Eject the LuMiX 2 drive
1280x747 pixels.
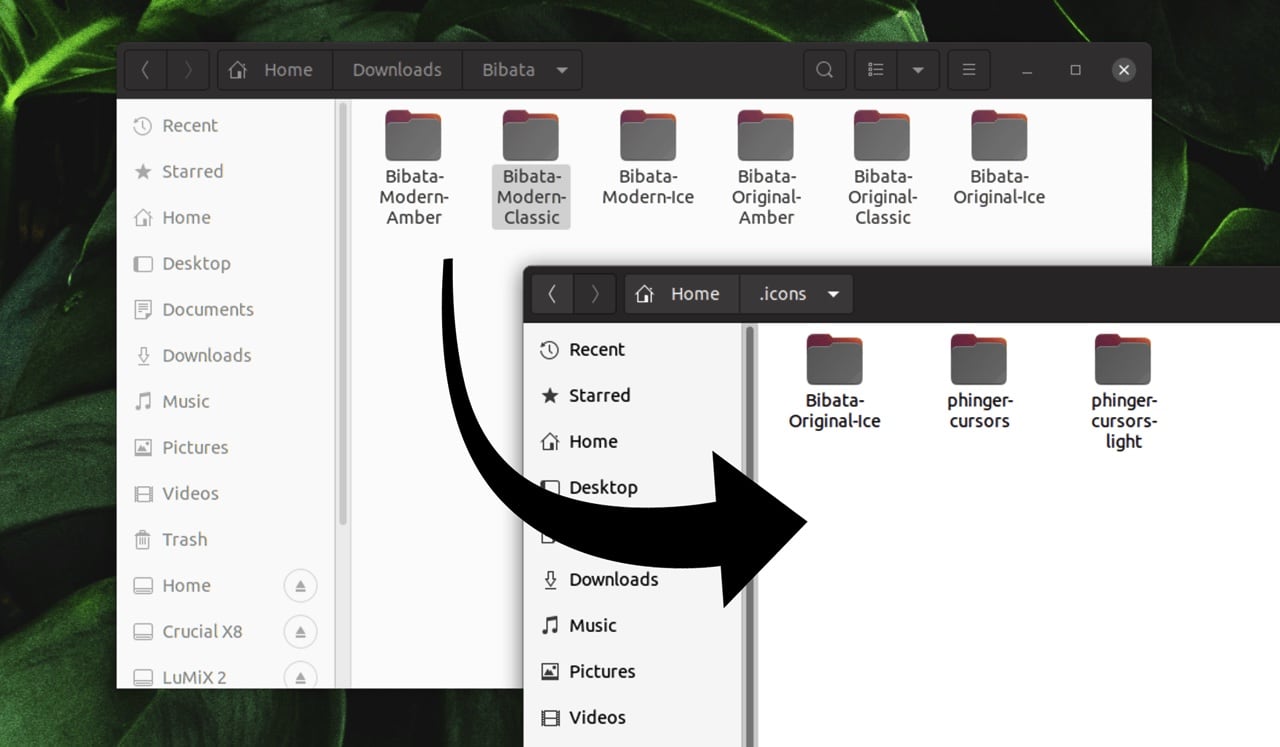coord(300,678)
